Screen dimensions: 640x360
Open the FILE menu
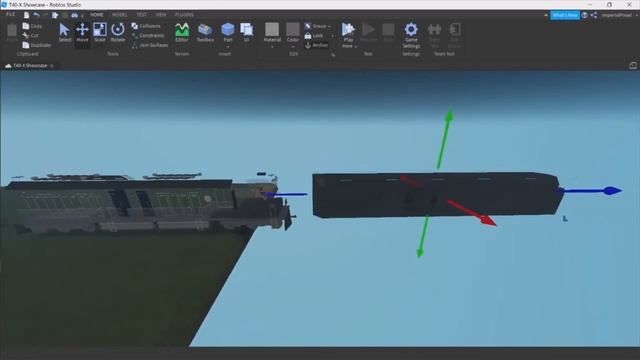pos(10,14)
